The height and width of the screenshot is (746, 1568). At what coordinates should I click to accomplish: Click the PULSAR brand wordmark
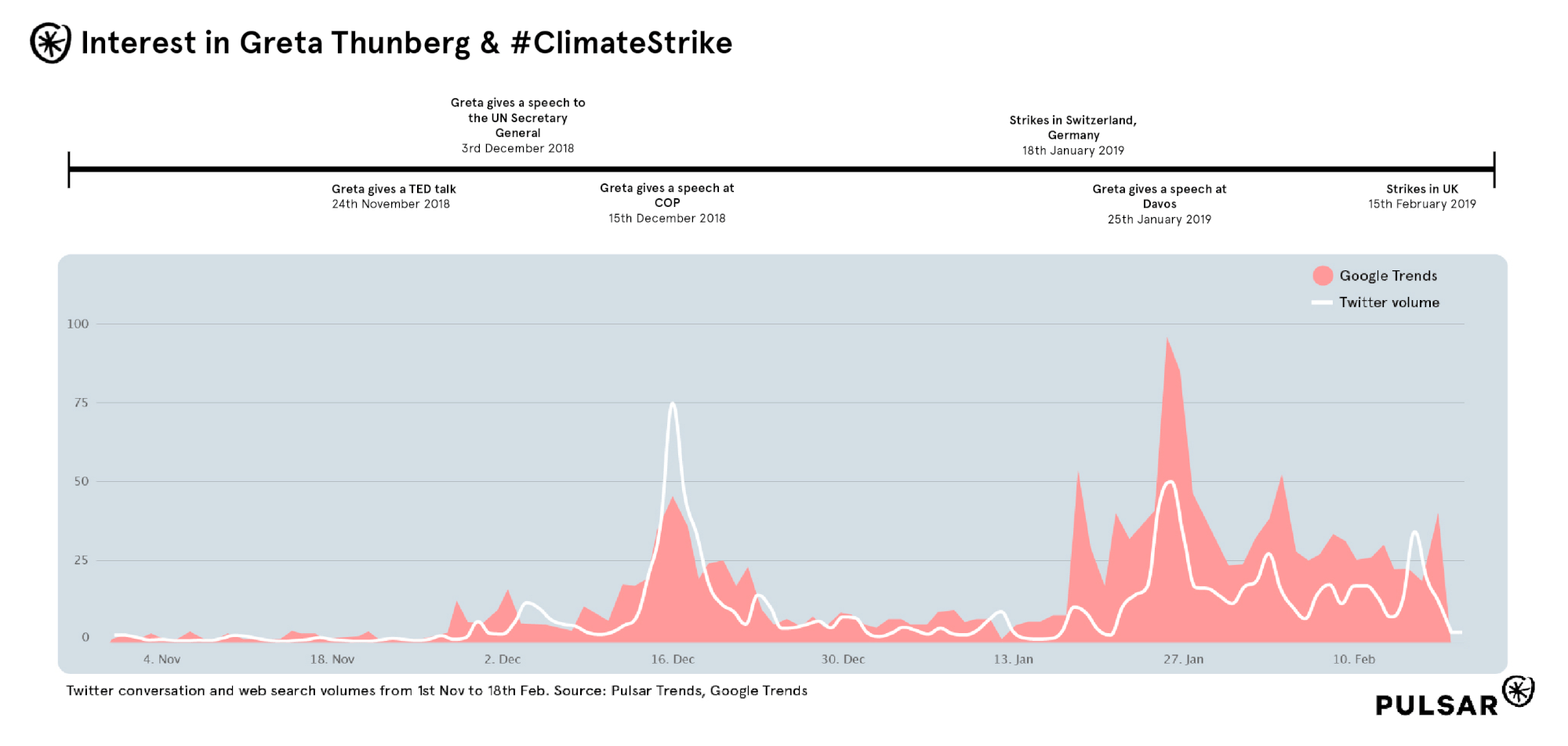(x=1436, y=705)
